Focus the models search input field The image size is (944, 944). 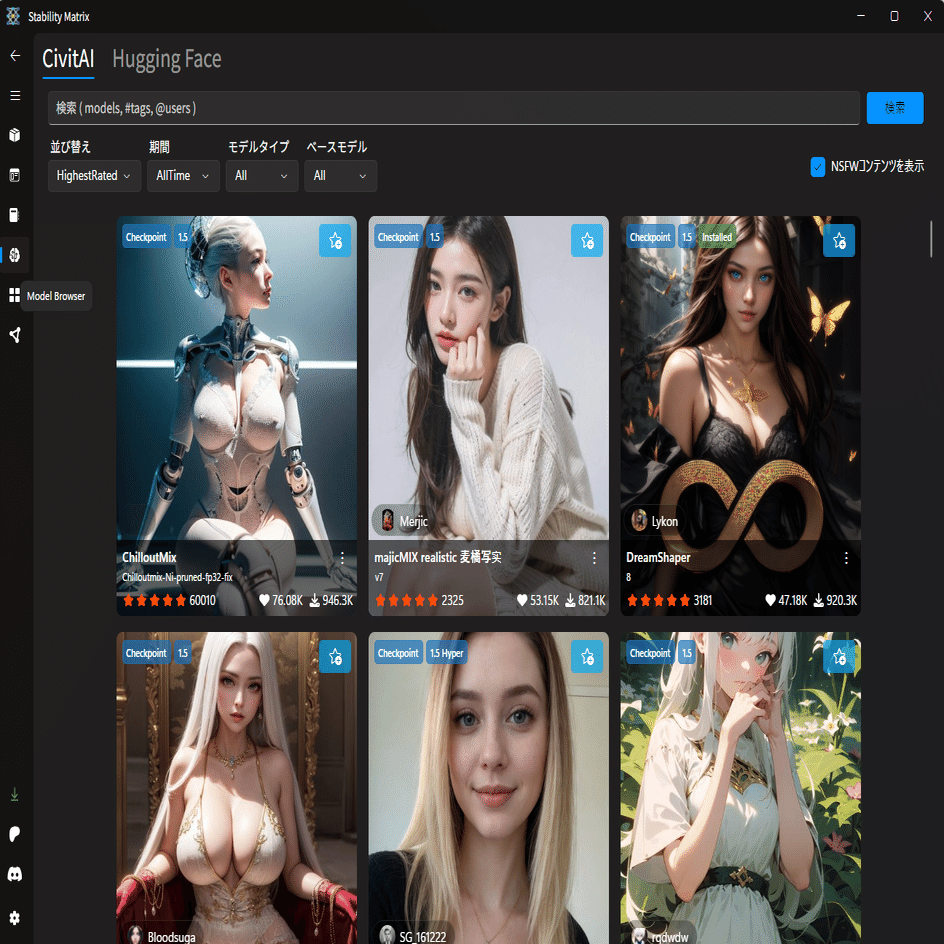tap(454, 108)
